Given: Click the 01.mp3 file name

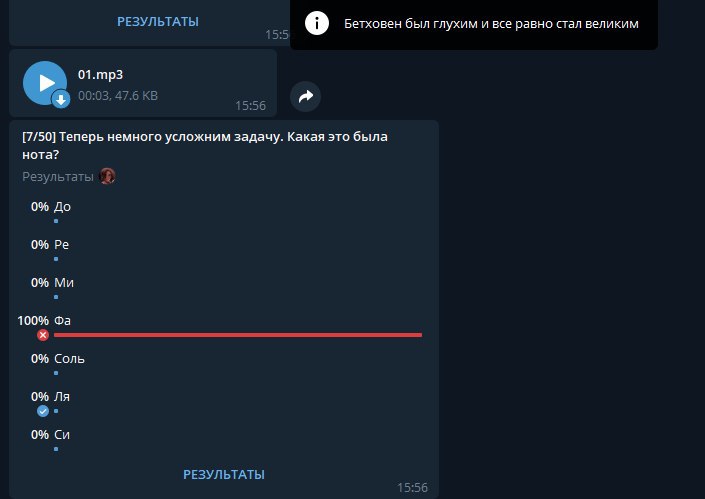Looking at the screenshot, I should [100, 75].
